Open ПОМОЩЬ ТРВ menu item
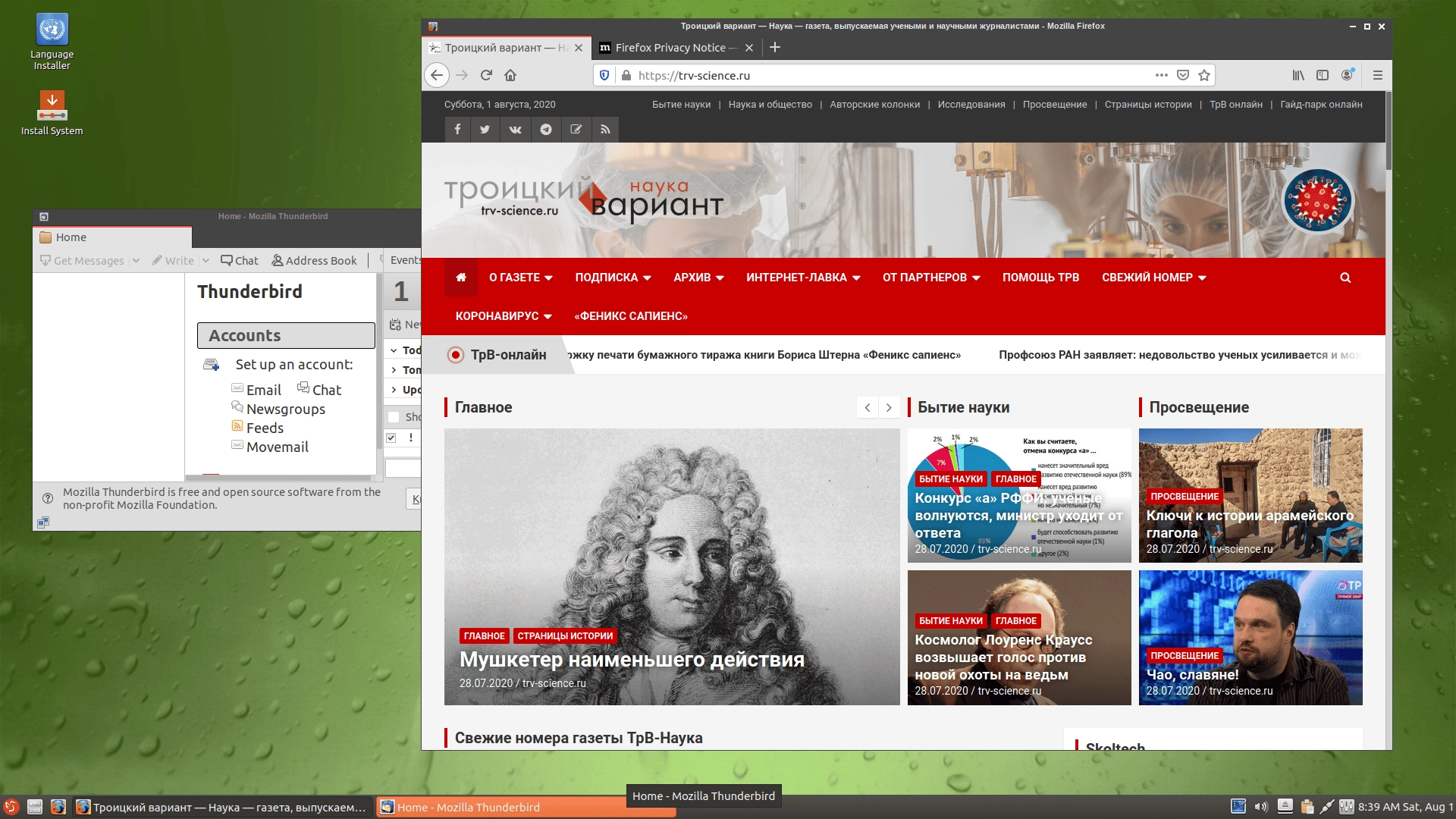The height and width of the screenshot is (819, 1456). click(1040, 278)
